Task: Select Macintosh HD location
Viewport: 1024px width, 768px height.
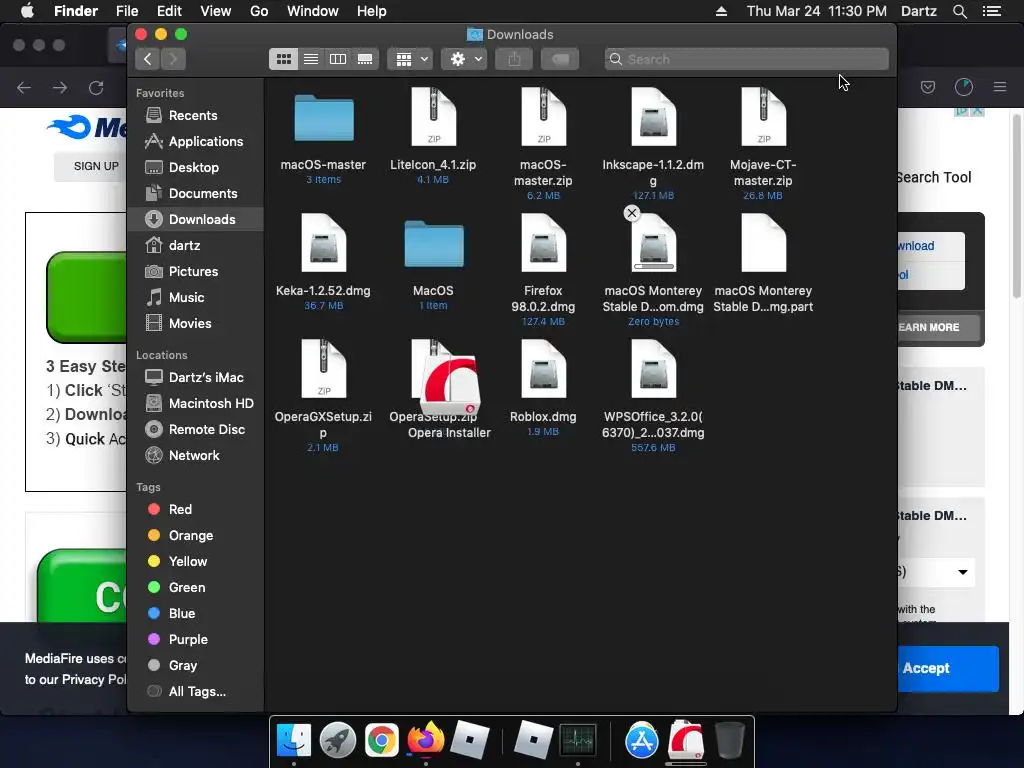Action: 195,404
